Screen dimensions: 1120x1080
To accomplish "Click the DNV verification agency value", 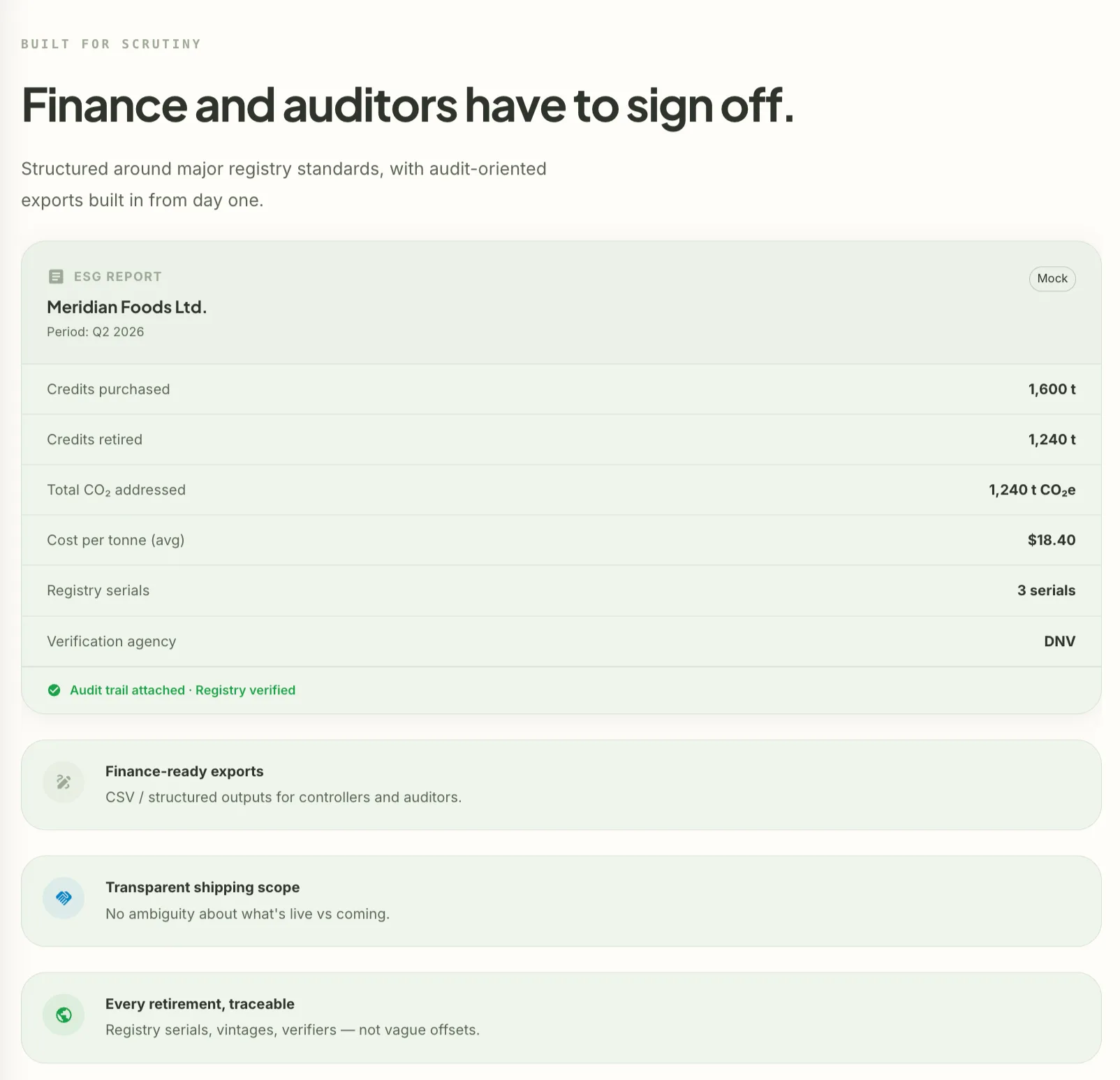I will (x=1059, y=641).
